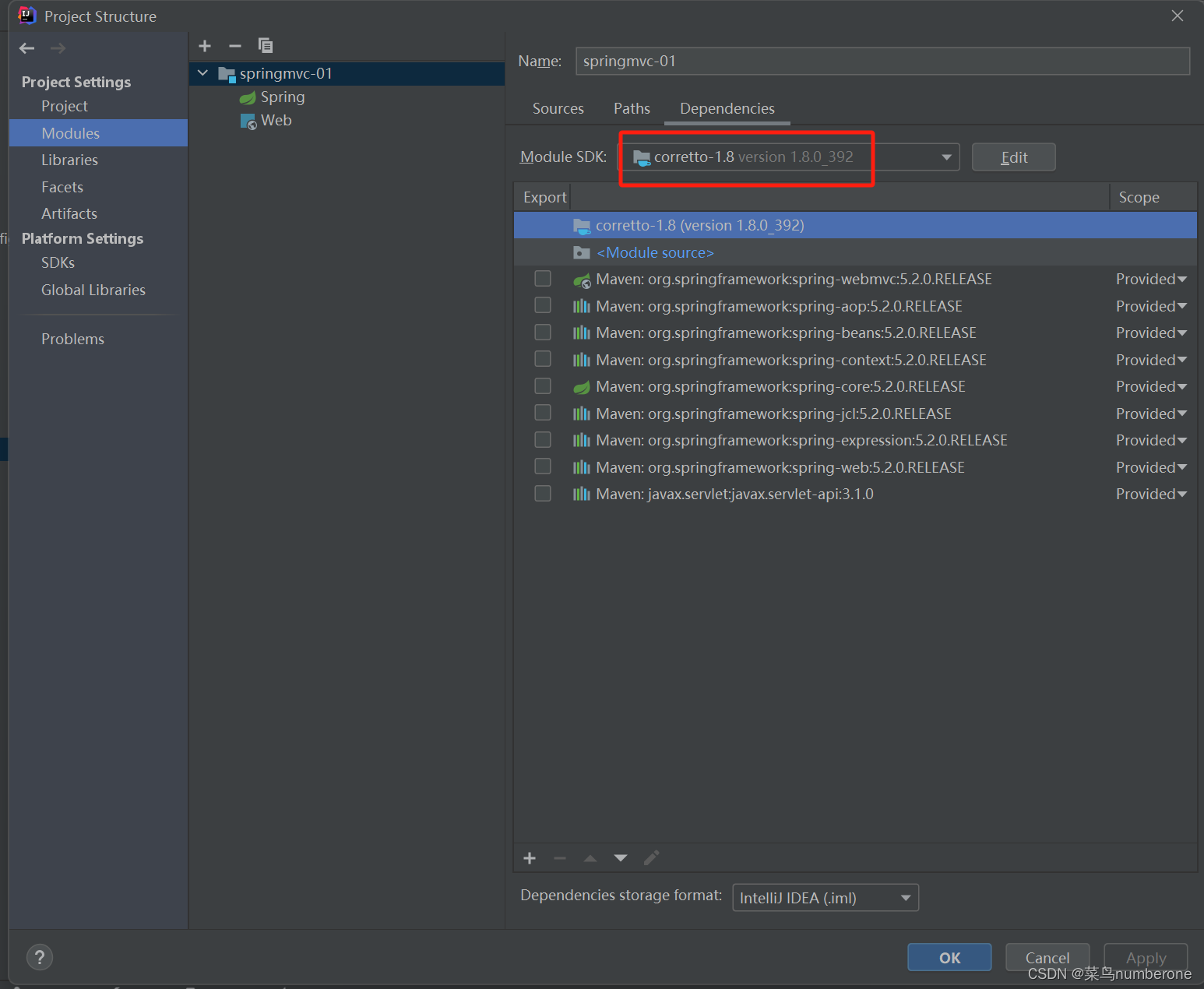
Task: Edit dependency using the pencil icon
Action: 652,858
